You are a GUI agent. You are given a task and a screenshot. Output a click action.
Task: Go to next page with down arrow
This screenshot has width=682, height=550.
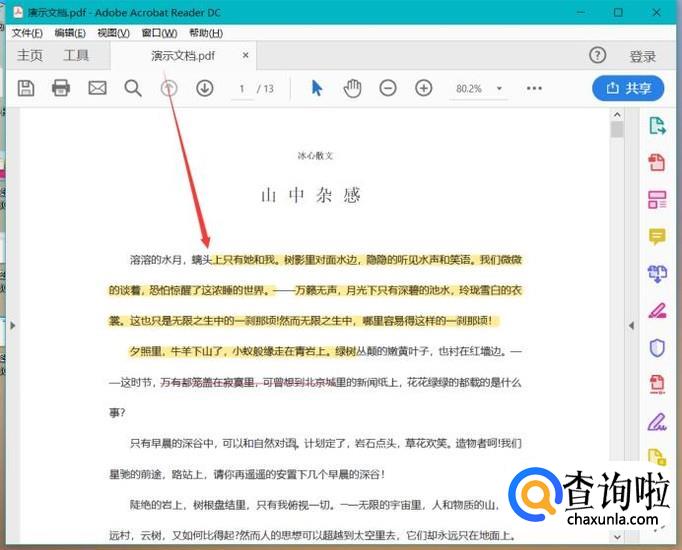(x=204, y=88)
